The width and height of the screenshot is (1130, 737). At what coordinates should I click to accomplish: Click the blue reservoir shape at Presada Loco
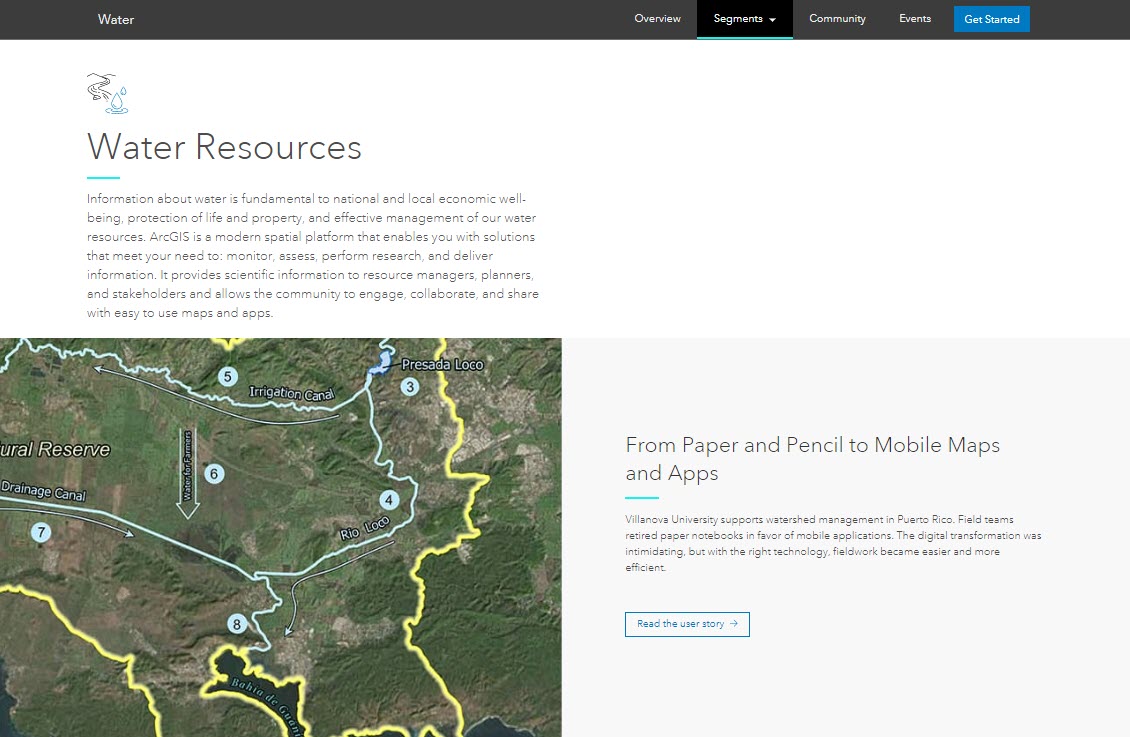383,364
